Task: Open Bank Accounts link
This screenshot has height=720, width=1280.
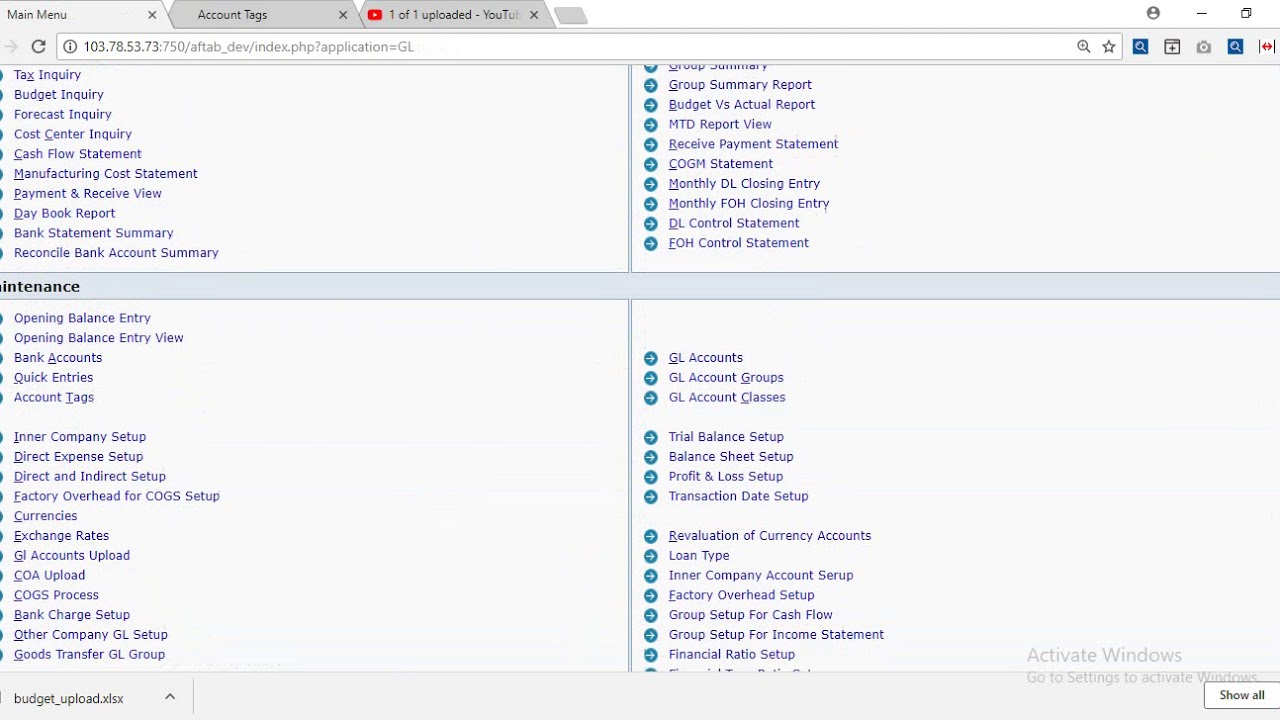Action: point(58,358)
